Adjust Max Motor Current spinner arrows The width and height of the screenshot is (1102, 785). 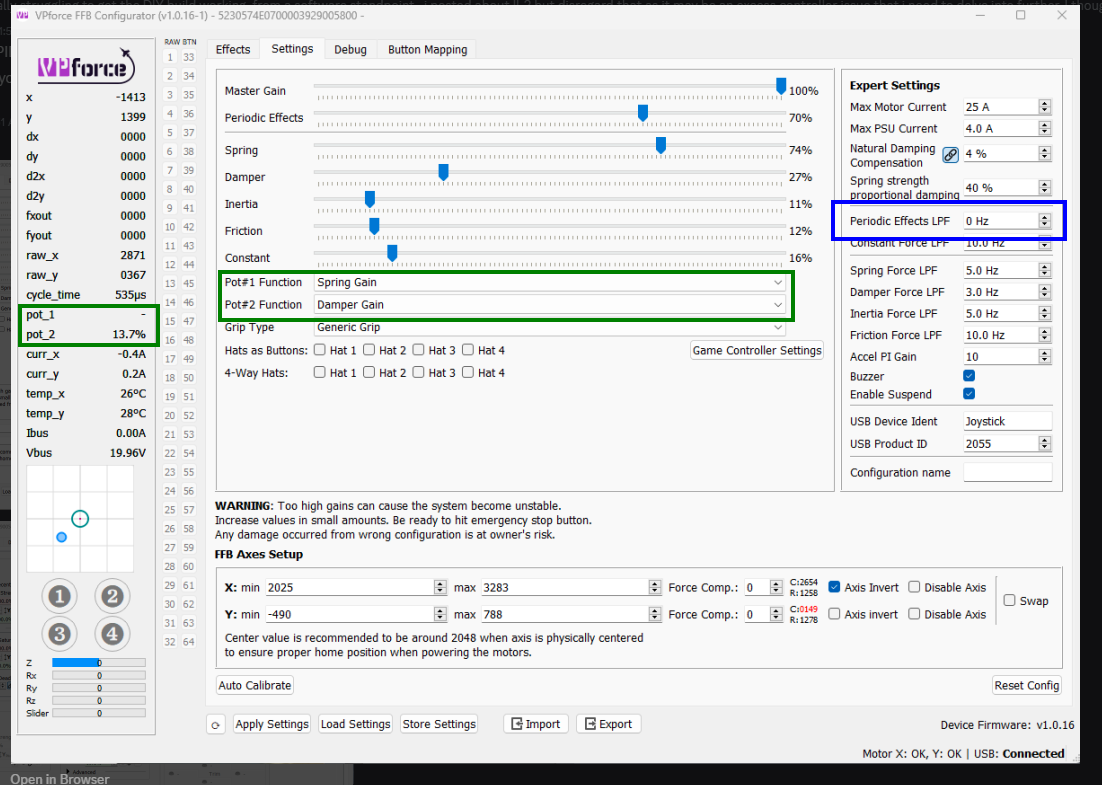(x=1045, y=107)
